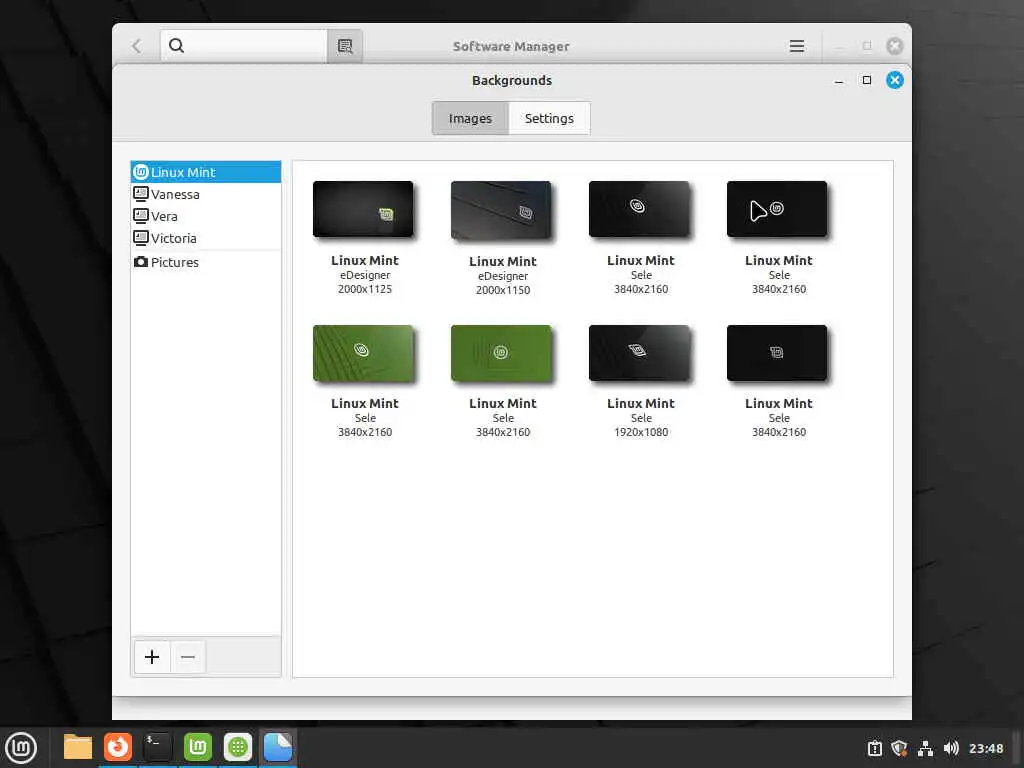Open the volume control tray icon
The image size is (1024, 768).
point(951,748)
